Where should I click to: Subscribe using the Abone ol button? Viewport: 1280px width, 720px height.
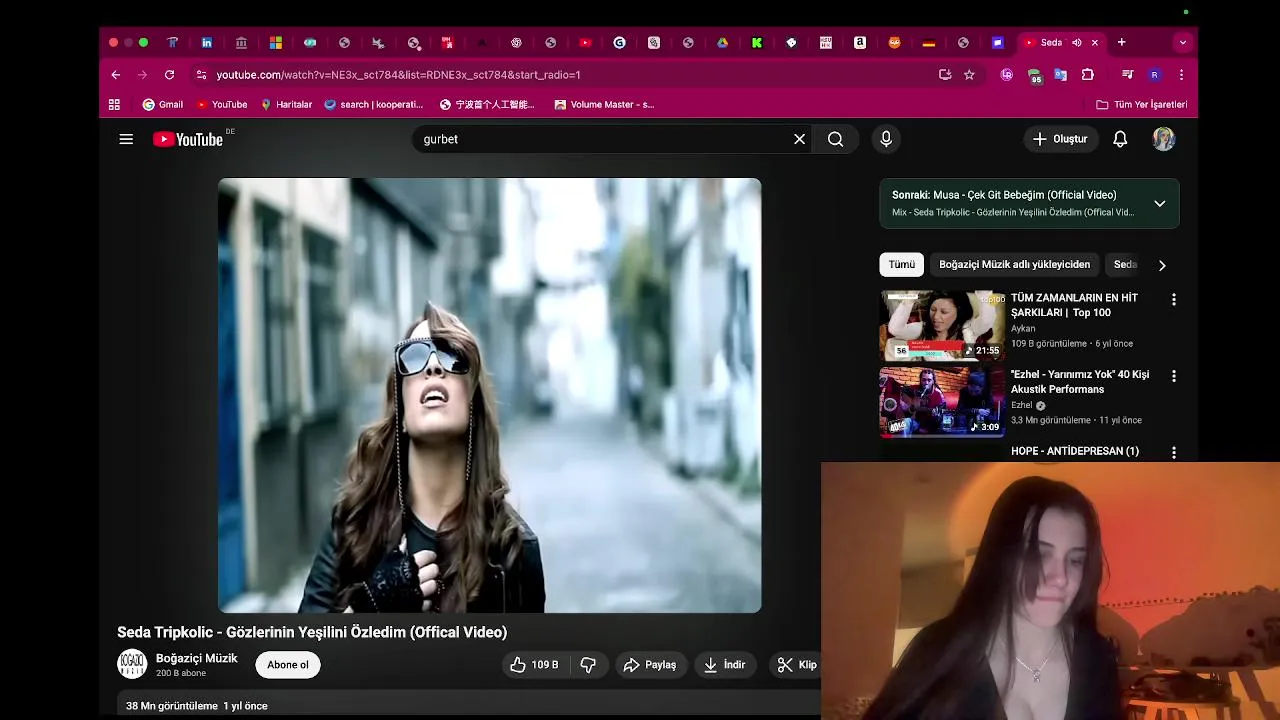(x=288, y=665)
